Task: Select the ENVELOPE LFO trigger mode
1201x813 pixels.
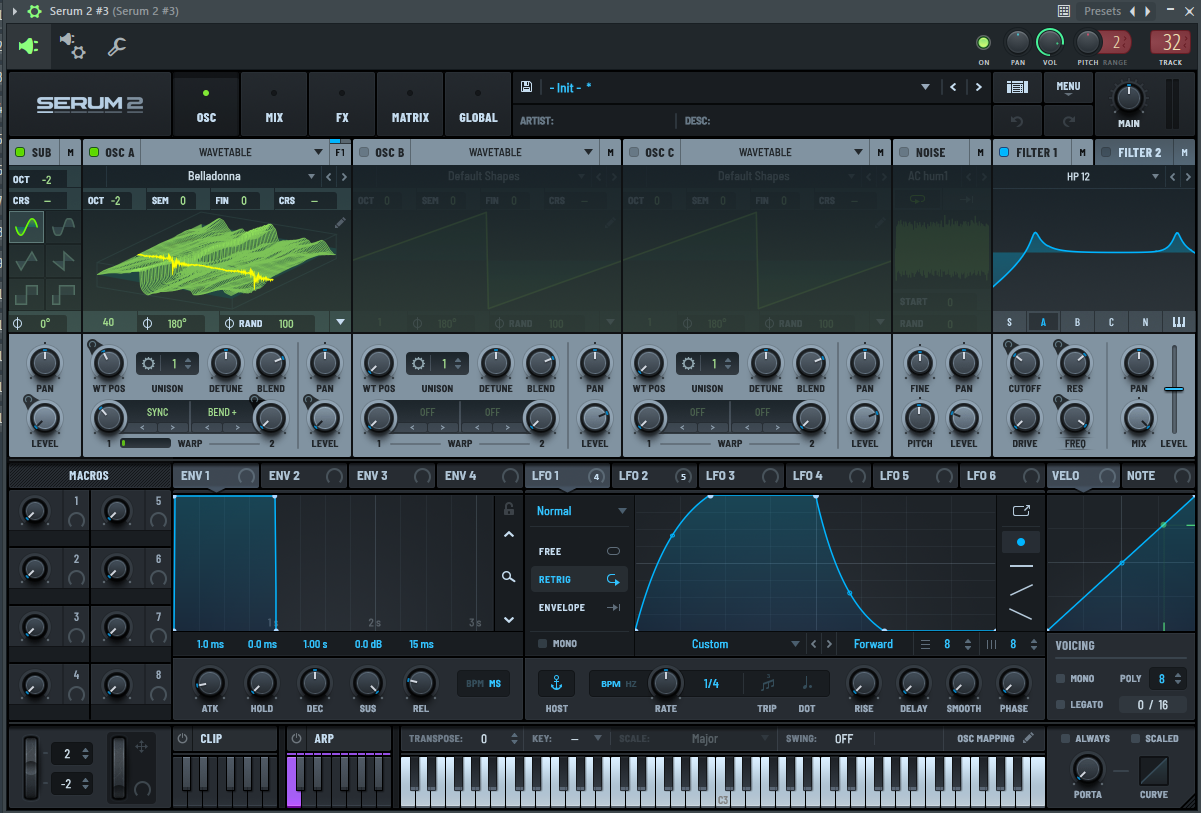Action: (x=579, y=607)
